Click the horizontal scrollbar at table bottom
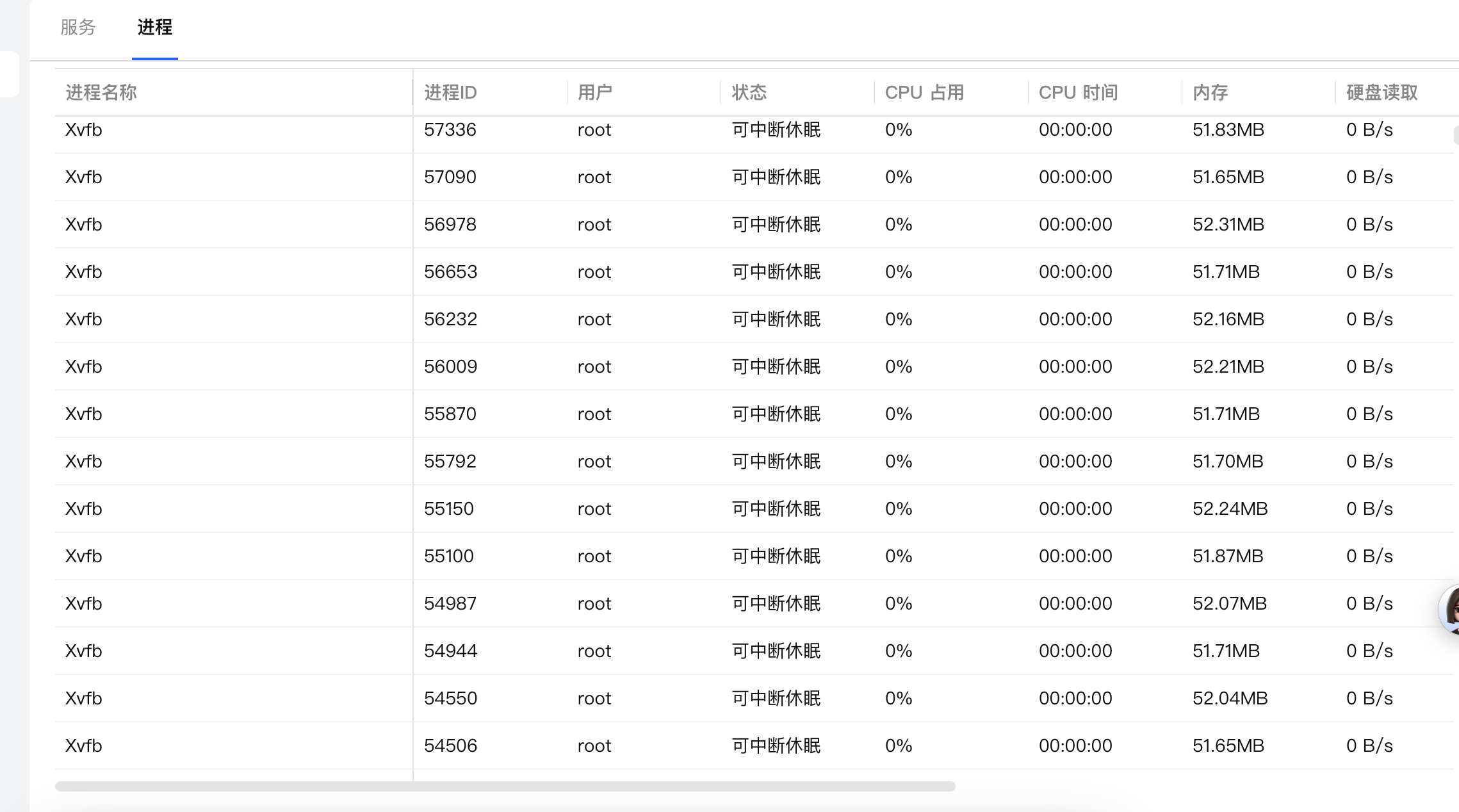 click(x=505, y=786)
